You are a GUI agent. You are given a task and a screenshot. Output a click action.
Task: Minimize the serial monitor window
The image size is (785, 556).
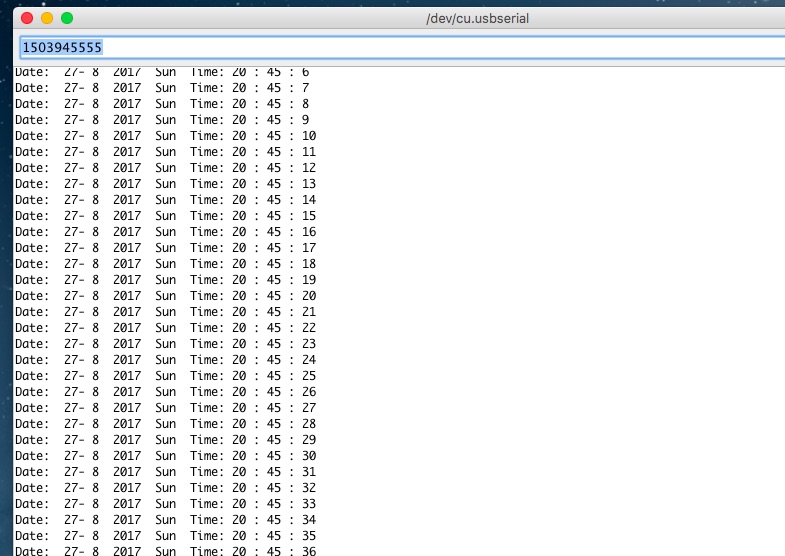(x=47, y=19)
